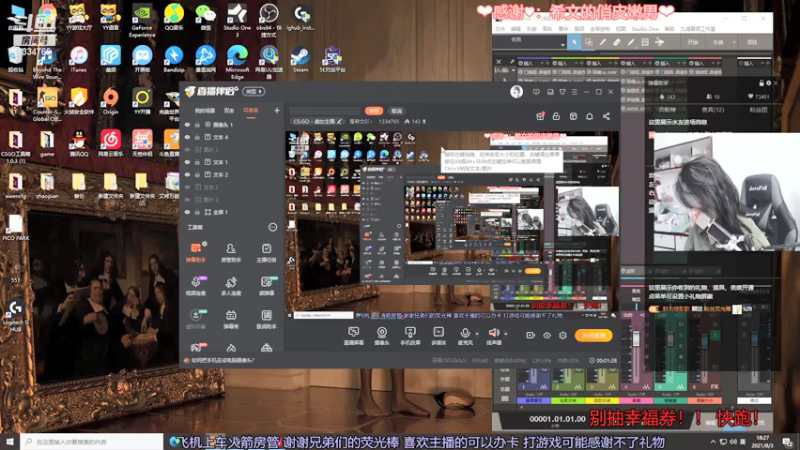Click the stream preview canvas
This screenshot has width=800, height=450.
click(x=452, y=225)
